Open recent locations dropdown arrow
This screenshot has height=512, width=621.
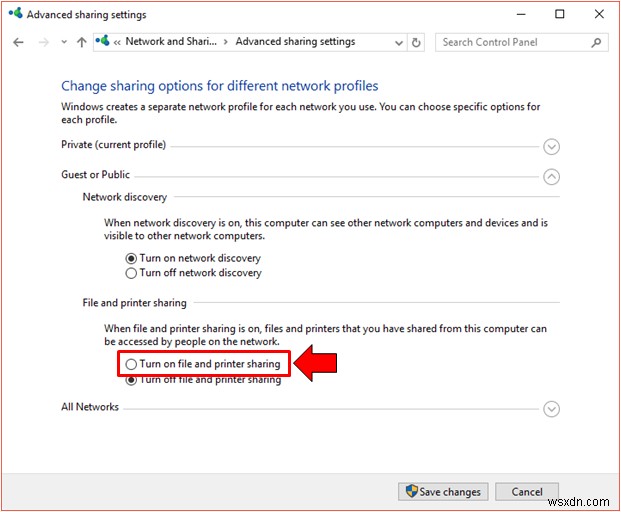(x=64, y=42)
